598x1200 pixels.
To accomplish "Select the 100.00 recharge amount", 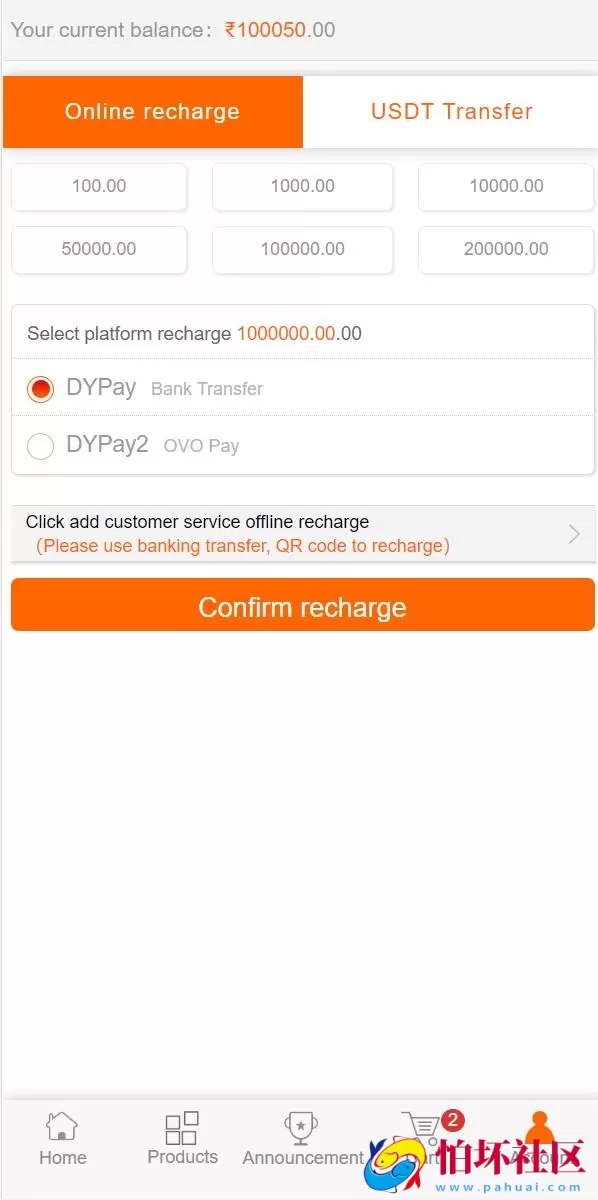I will (99, 187).
